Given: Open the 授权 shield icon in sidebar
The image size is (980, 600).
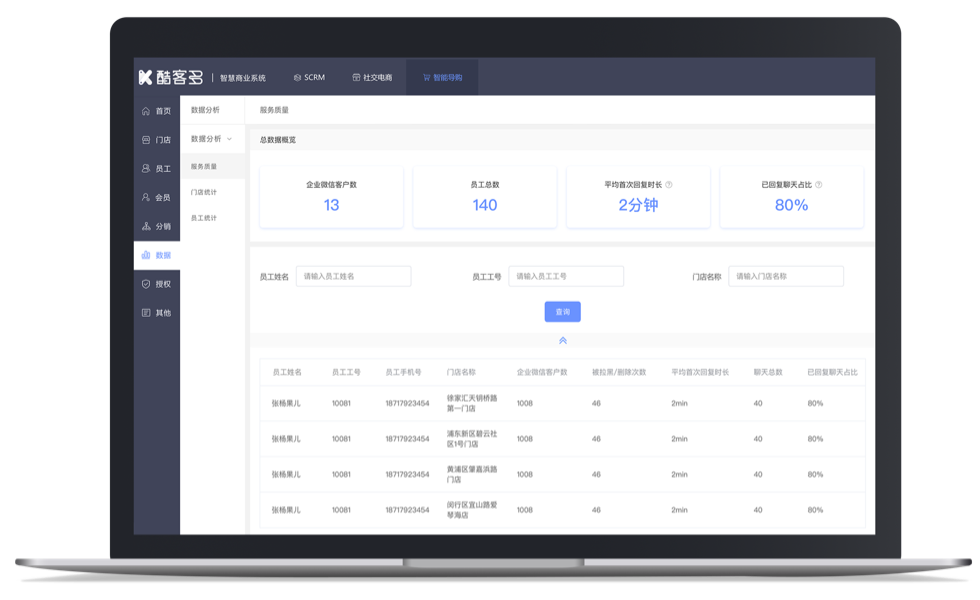Looking at the screenshot, I should coord(146,284).
